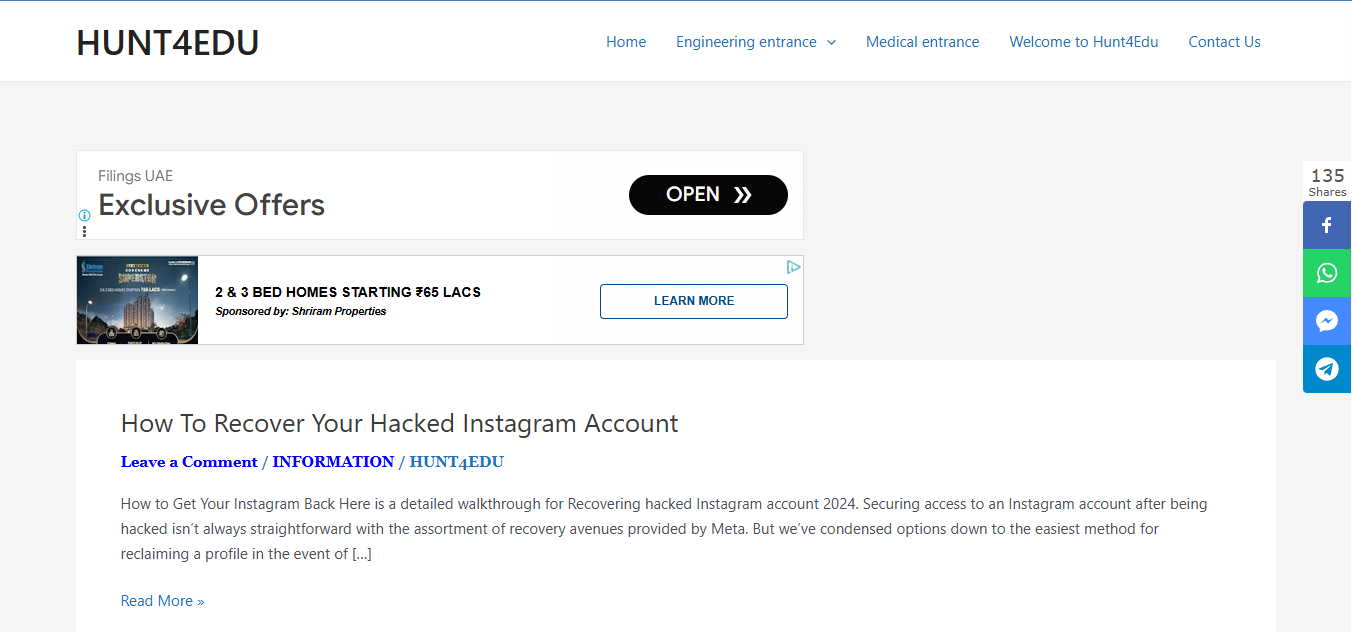Open the Contact Us page
This screenshot has width=1352, height=632.
[1224, 42]
